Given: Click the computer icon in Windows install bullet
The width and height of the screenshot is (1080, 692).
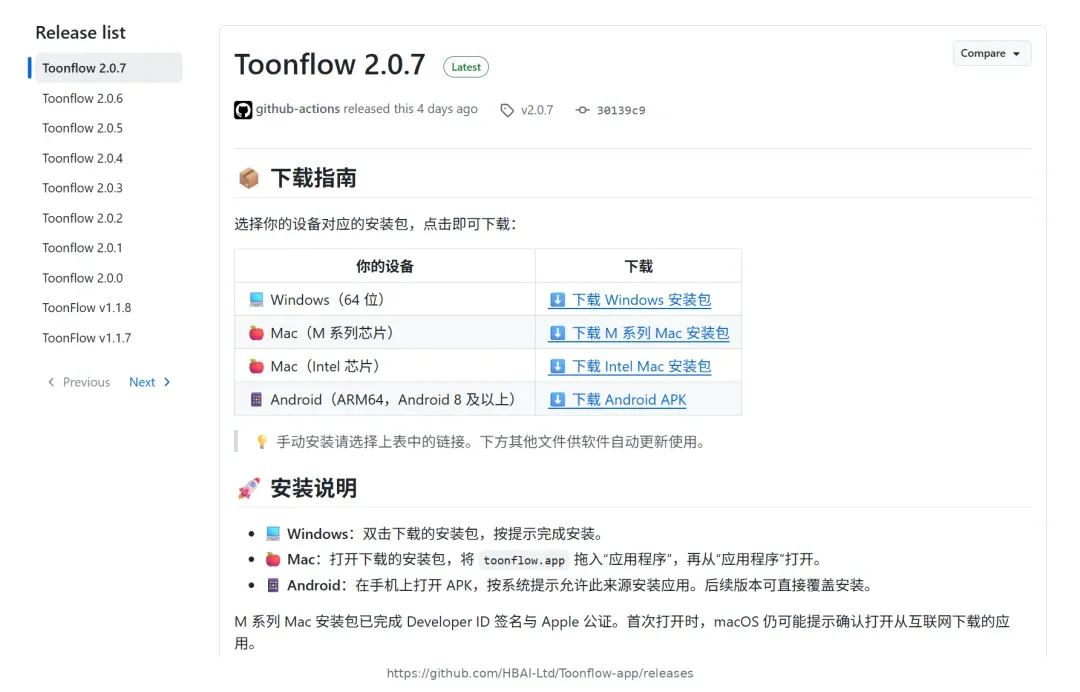Looking at the screenshot, I should [x=273, y=534].
